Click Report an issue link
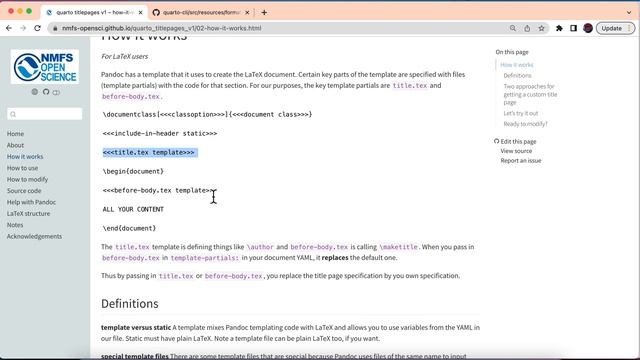The image size is (640, 360). click(521, 161)
